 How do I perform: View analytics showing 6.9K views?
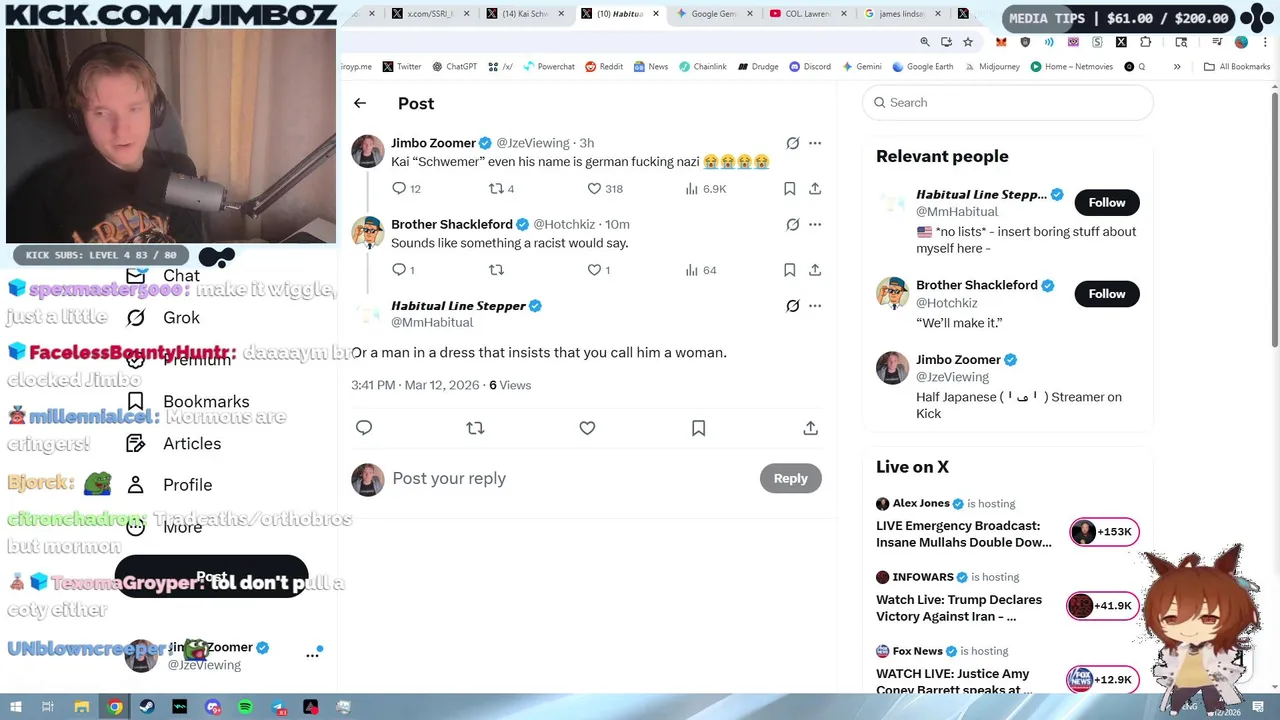706,188
